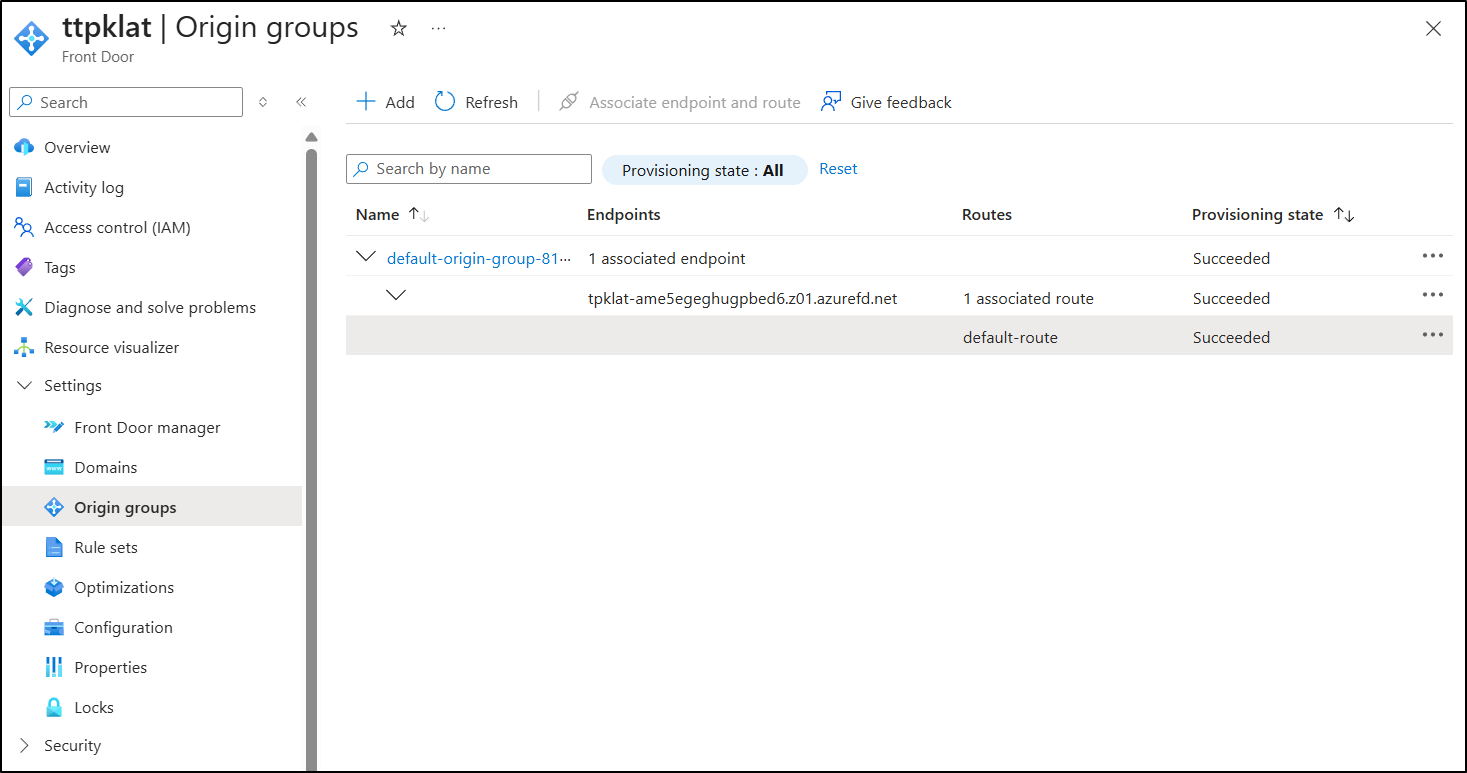Open Diagnose and solve problems wrench icon
Screen dimensions: 1467x773
tap(24, 308)
